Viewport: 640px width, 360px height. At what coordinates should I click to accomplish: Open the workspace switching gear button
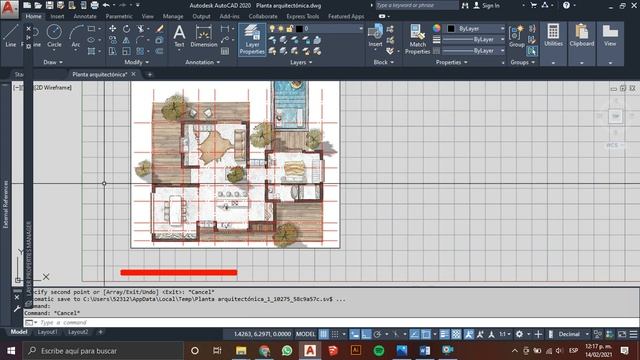click(x=519, y=334)
